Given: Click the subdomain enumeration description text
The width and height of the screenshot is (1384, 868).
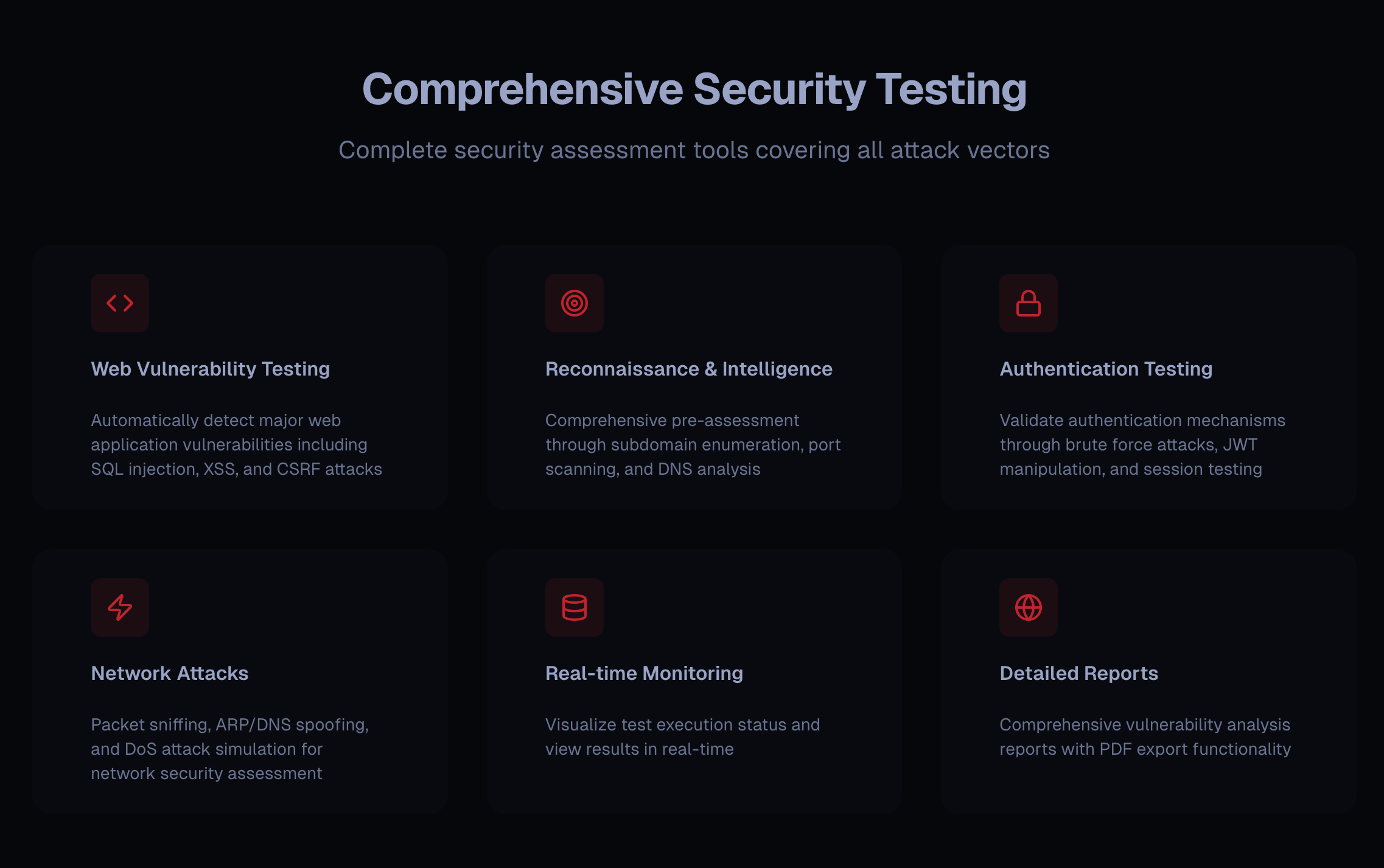Looking at the screenshot, I should (x=693, y=444).
